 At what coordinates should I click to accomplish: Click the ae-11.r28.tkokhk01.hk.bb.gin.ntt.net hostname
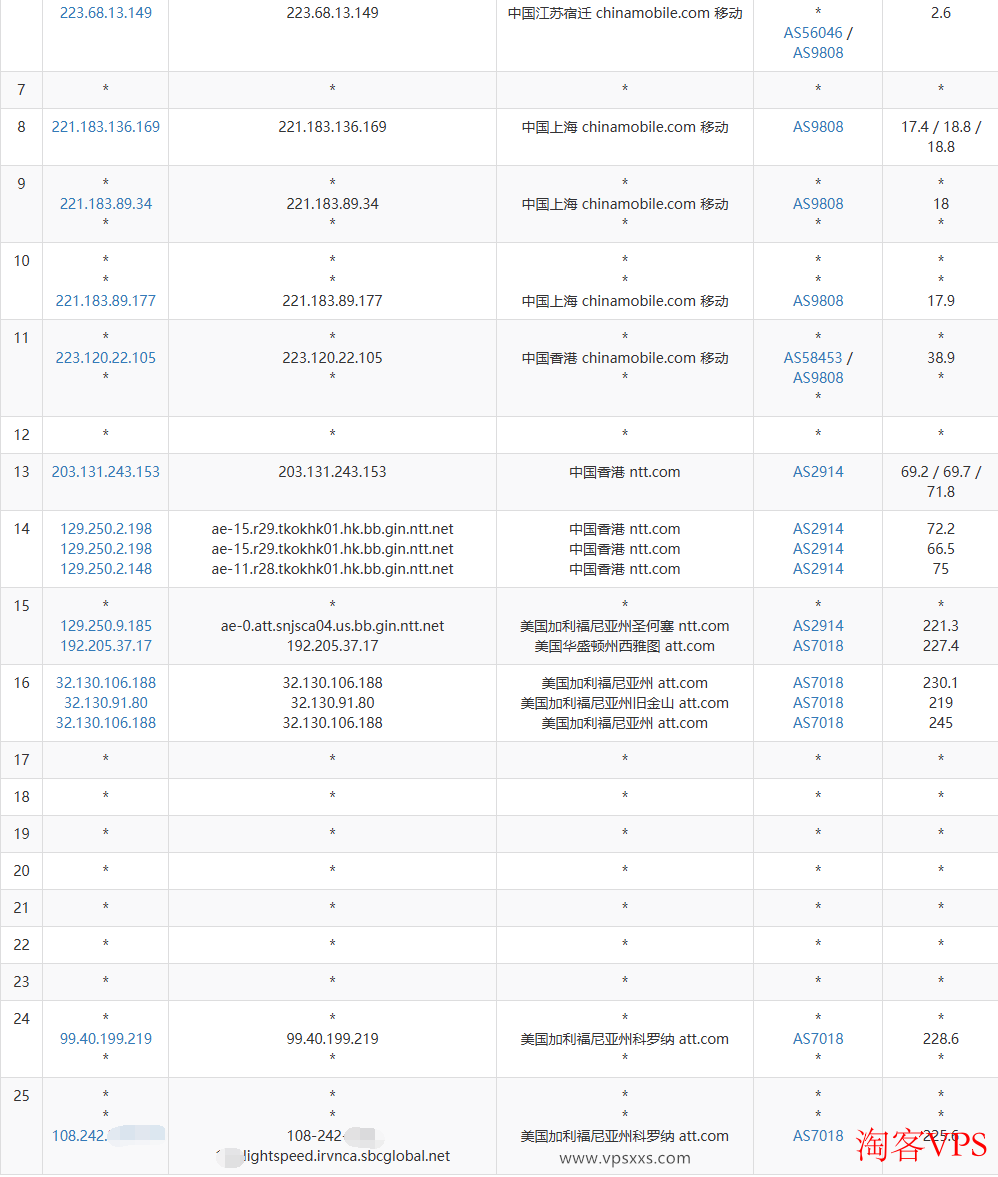pyautogui.click(x=332, y=569)
